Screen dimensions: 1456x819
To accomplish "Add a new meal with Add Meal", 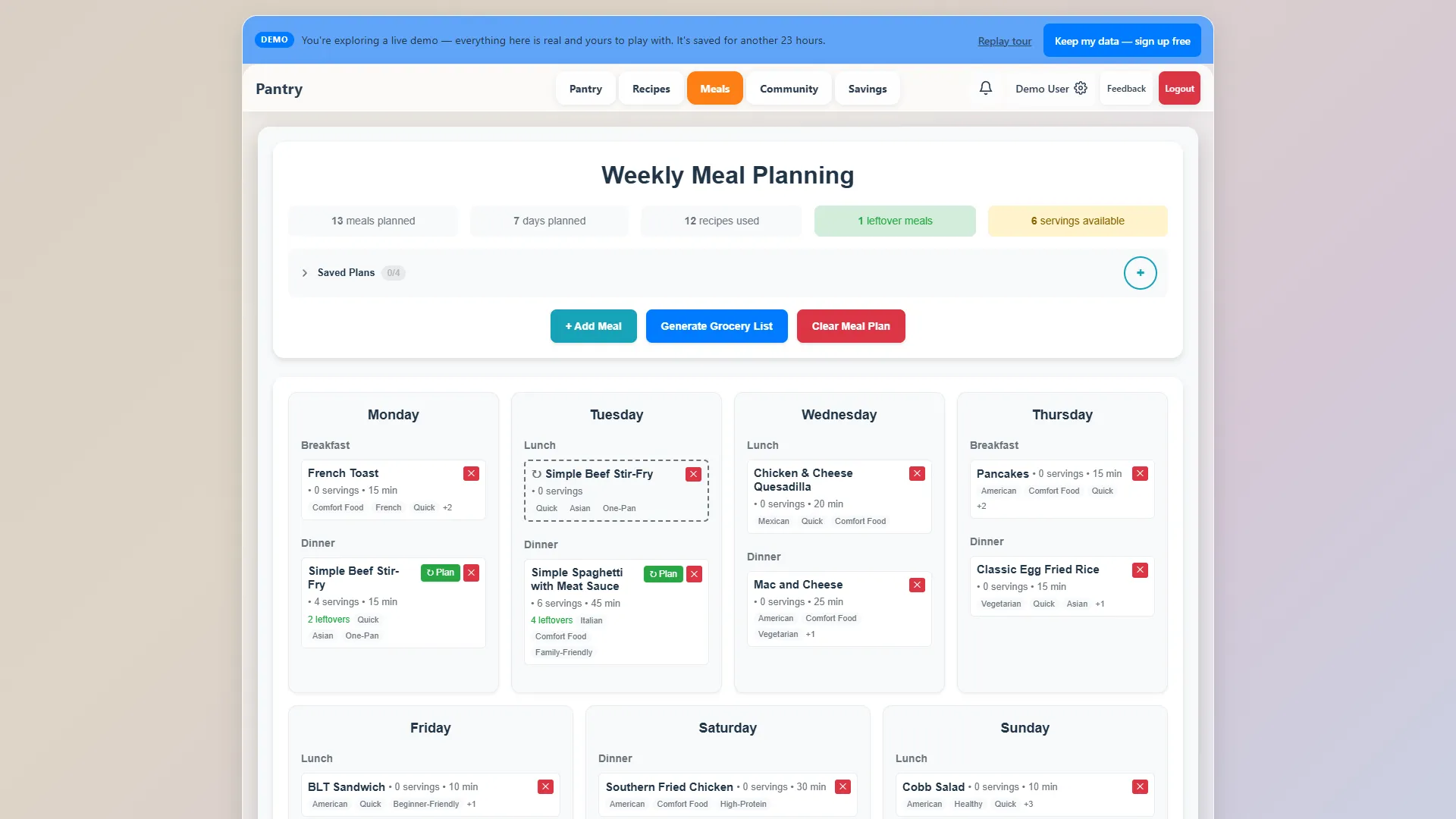I will coord(593,326).
